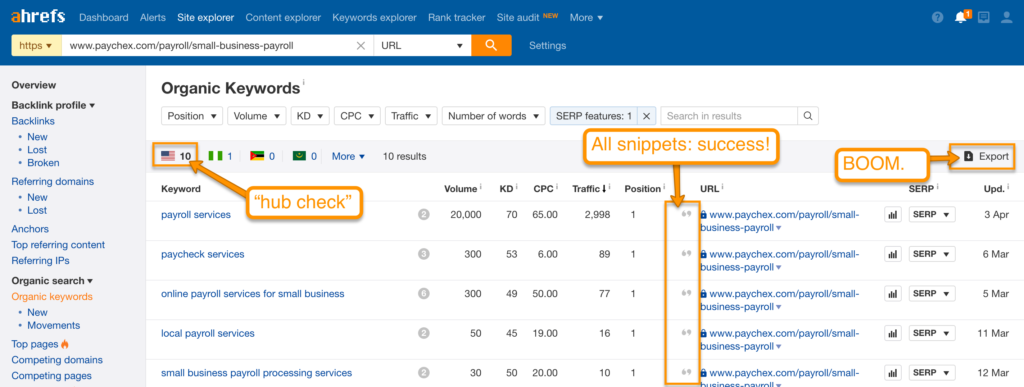Open the notifications bell icon
The image size is (1024, 387).
tap(961, 18)
